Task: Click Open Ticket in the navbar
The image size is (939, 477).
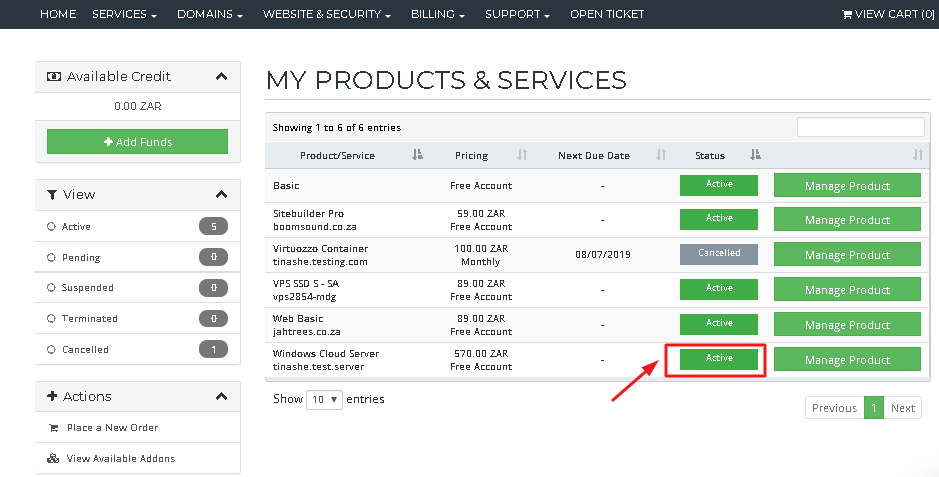Action: pos(607,14)
